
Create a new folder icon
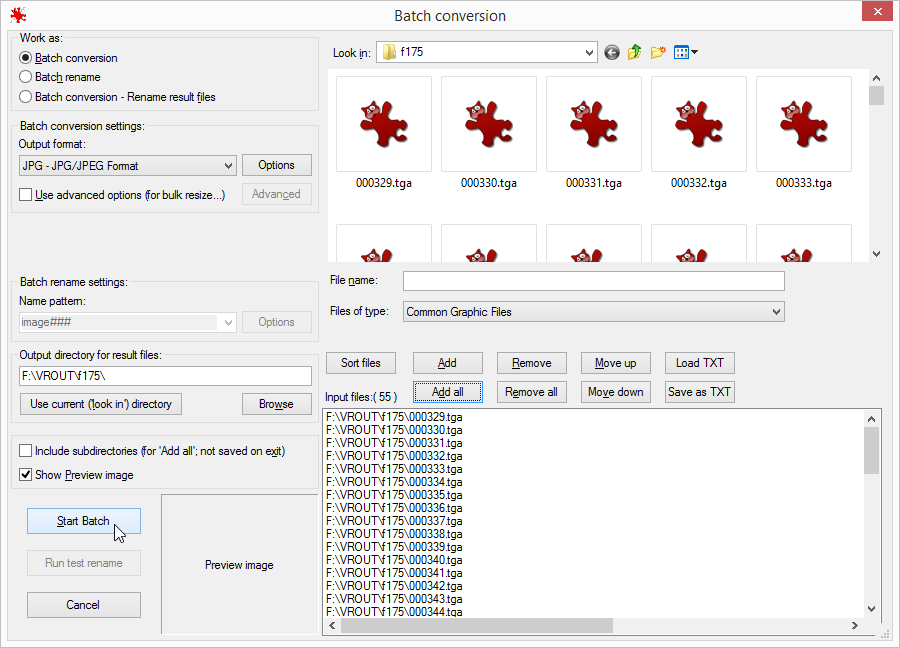pyautogui.click(x=658, y=52)
